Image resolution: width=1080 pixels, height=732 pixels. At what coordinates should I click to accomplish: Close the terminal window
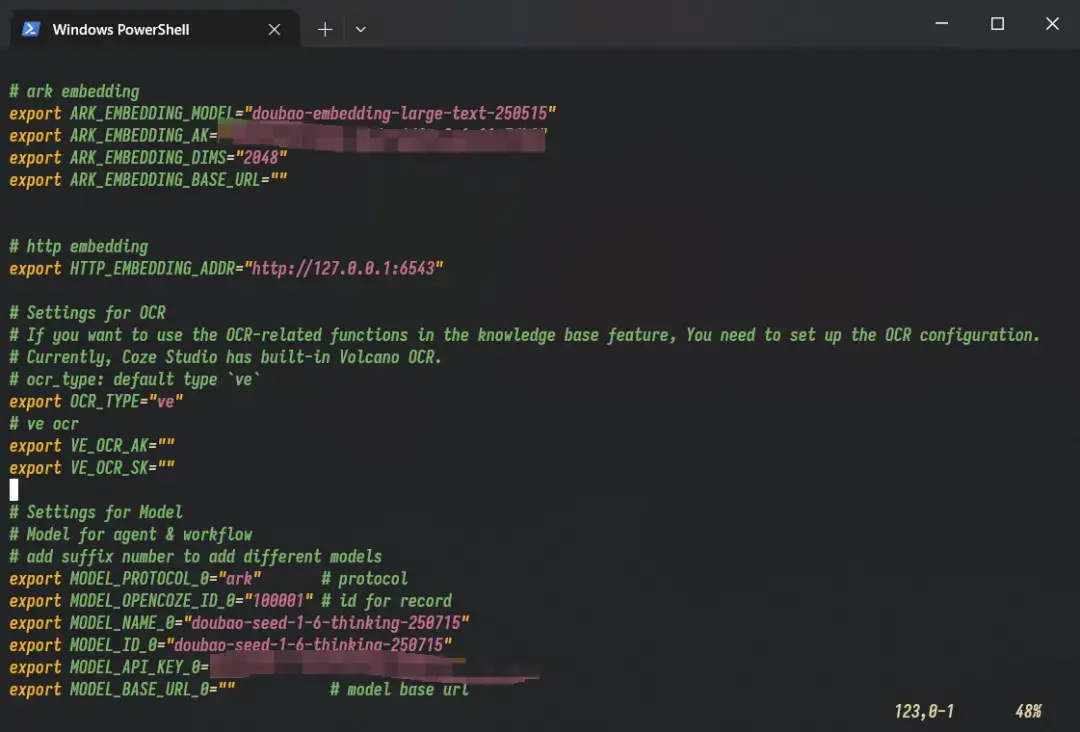[x=1052, y=24]
